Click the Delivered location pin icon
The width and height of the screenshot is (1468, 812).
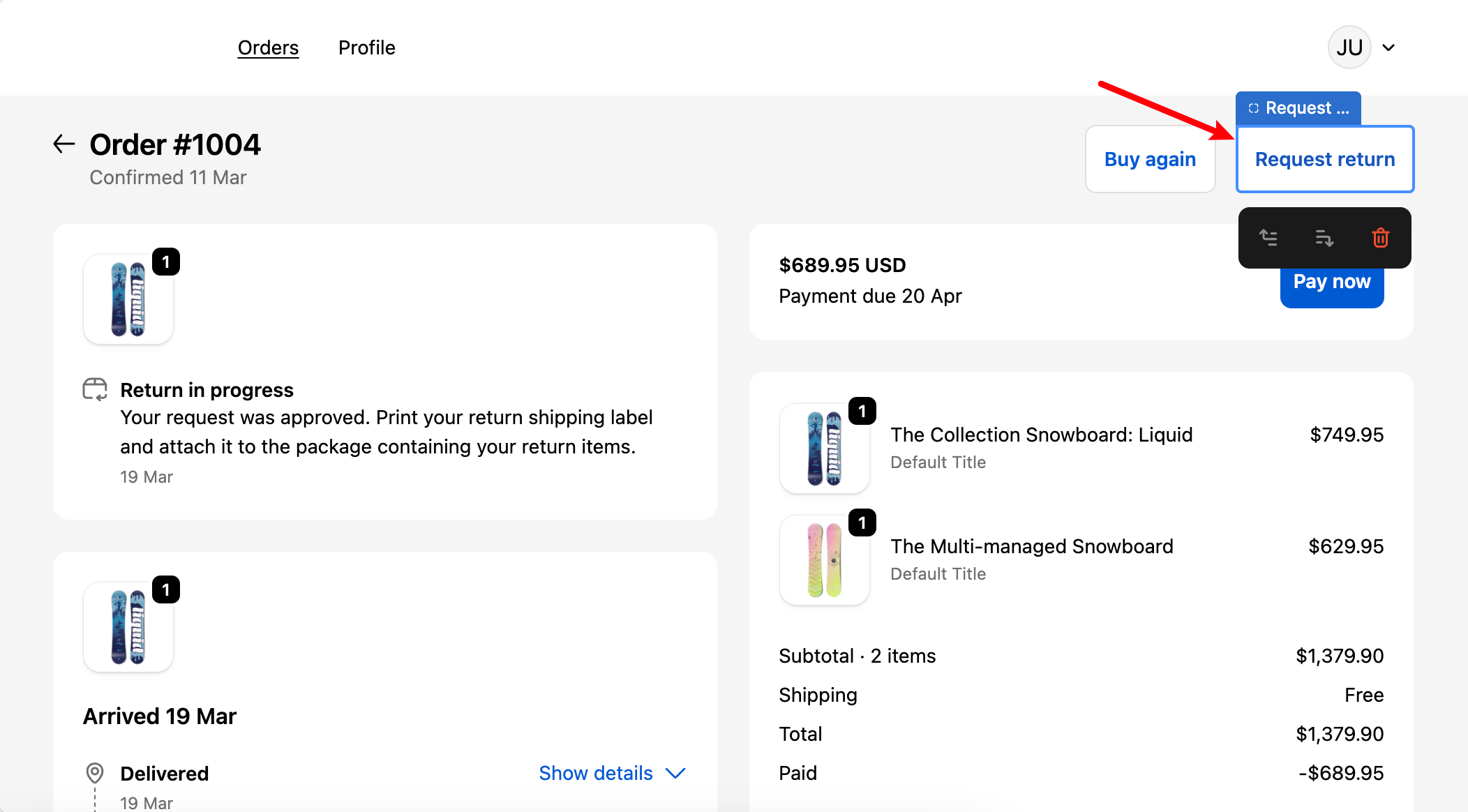pyautogui.click(x=95, y=773)
